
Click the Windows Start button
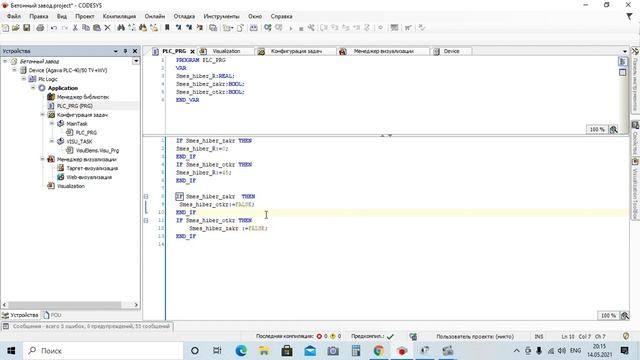click(x=11, y=351)
